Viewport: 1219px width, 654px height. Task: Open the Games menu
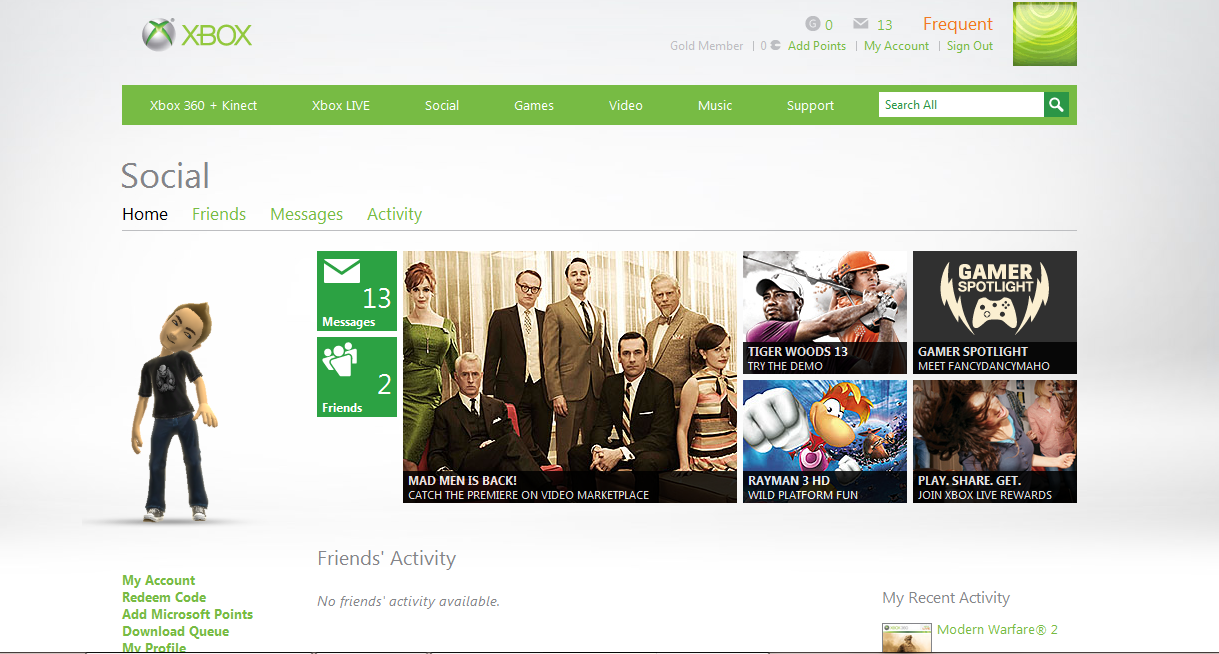click(x=534, y=105)
